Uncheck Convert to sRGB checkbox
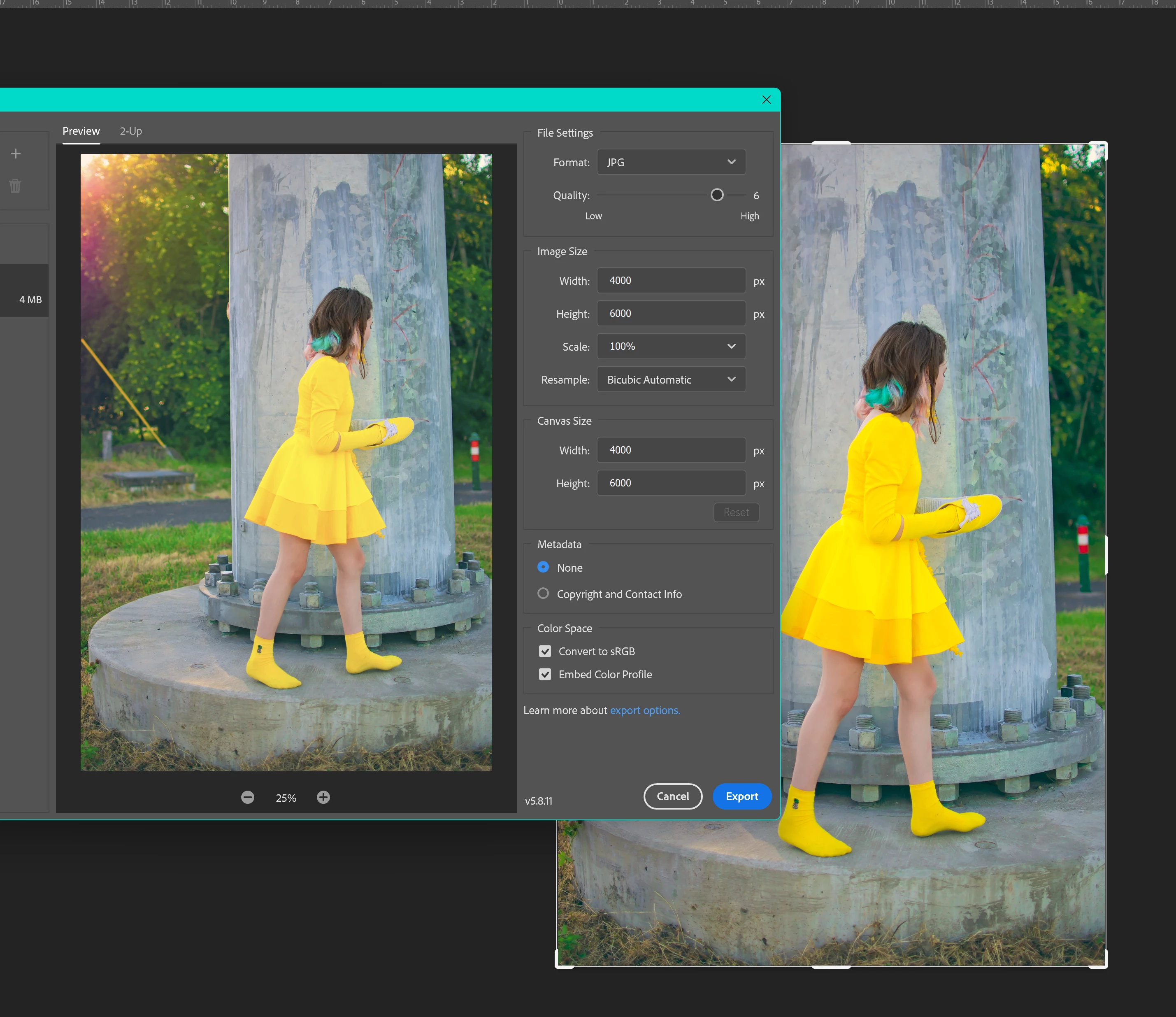This screenshot has height=1017, width=1176. coord(545,651)
